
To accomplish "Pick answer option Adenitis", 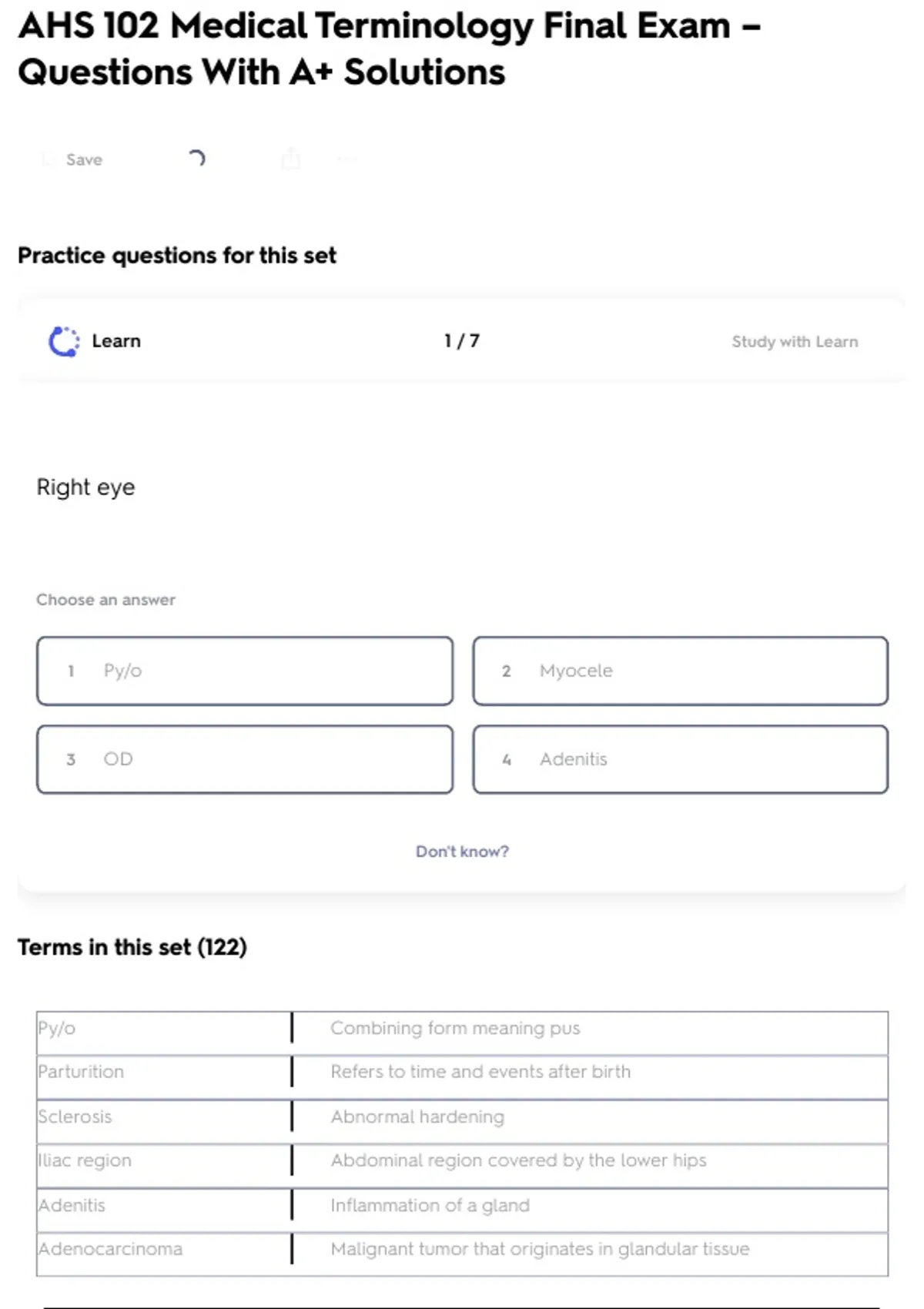I will tap(680, 759).
